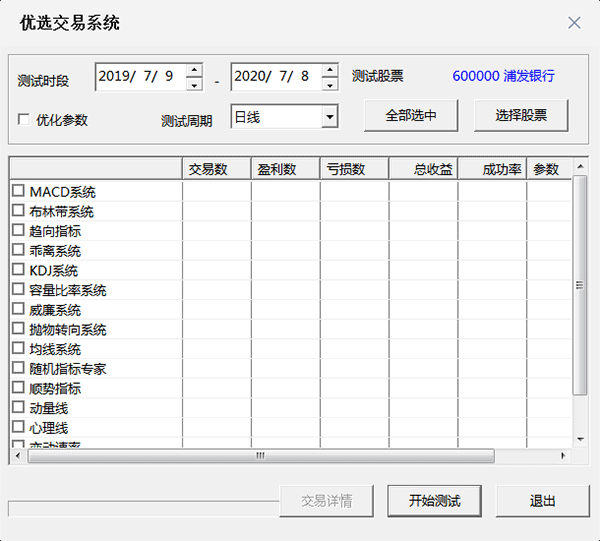This screenshot has width=600, height=541.
Task: Select the 均线系统 row label
Action: (x=55, y=349)
